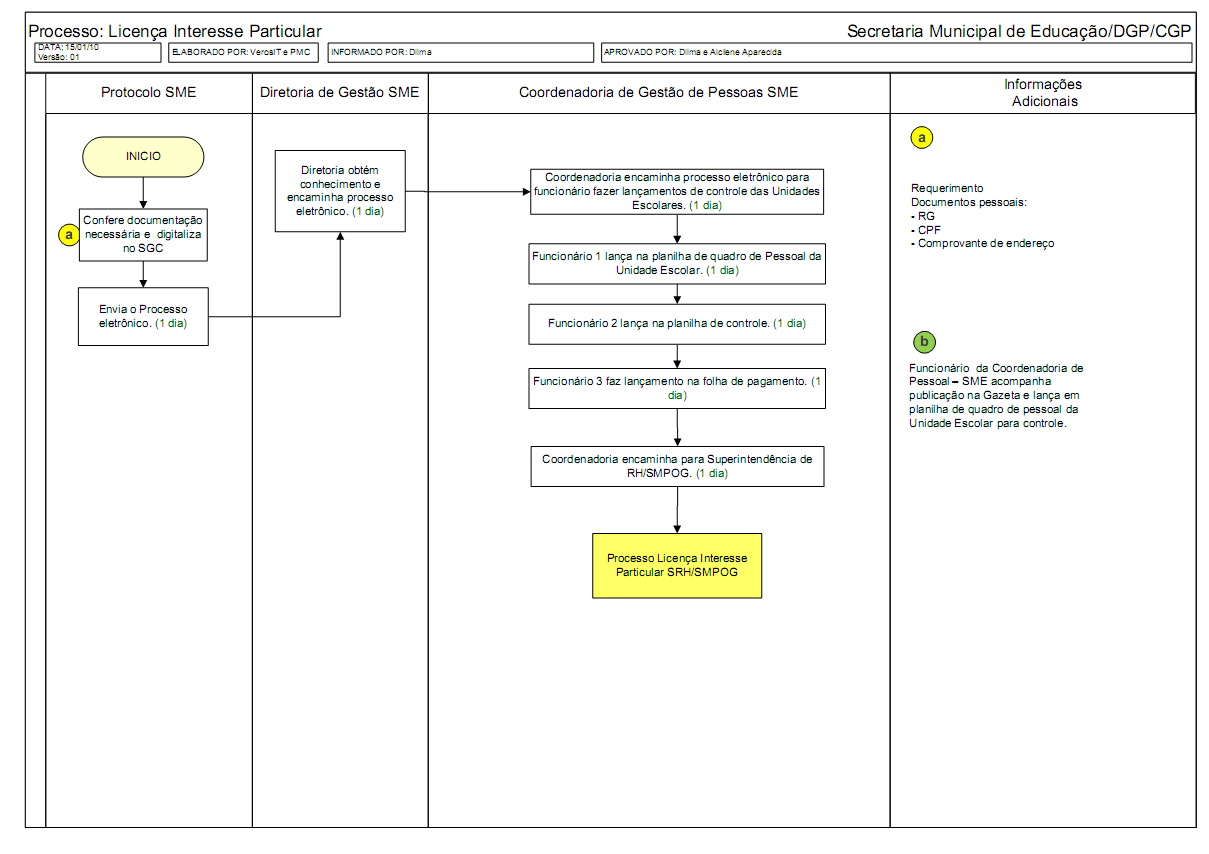
Task: Select 'Coordenadoria encaminha para Superintendência' box
Action: (677, 466)
